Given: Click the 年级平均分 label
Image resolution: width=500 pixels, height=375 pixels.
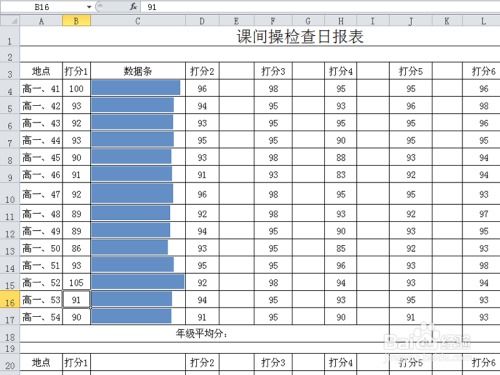Looking at the screenshot, I should [x=202, y=333].
